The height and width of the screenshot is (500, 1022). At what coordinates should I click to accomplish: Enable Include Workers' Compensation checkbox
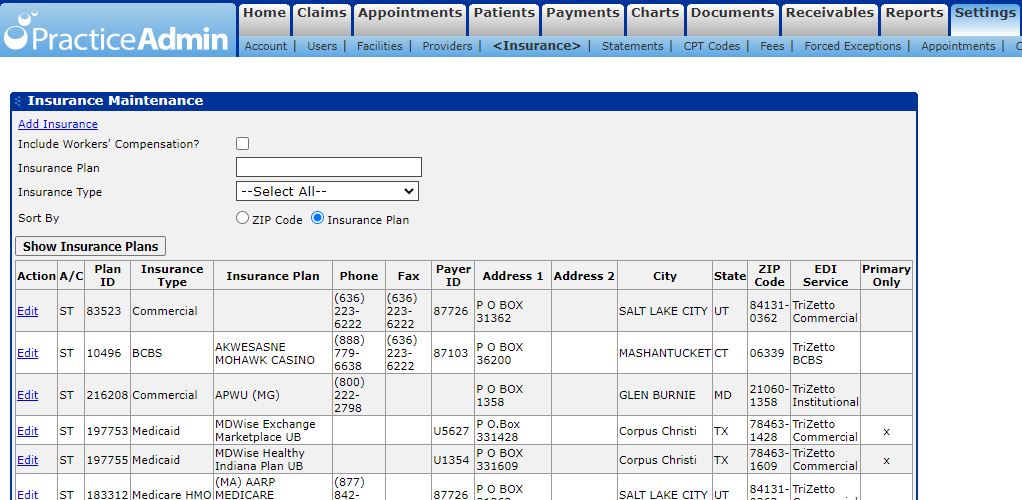tap(242, 144)
